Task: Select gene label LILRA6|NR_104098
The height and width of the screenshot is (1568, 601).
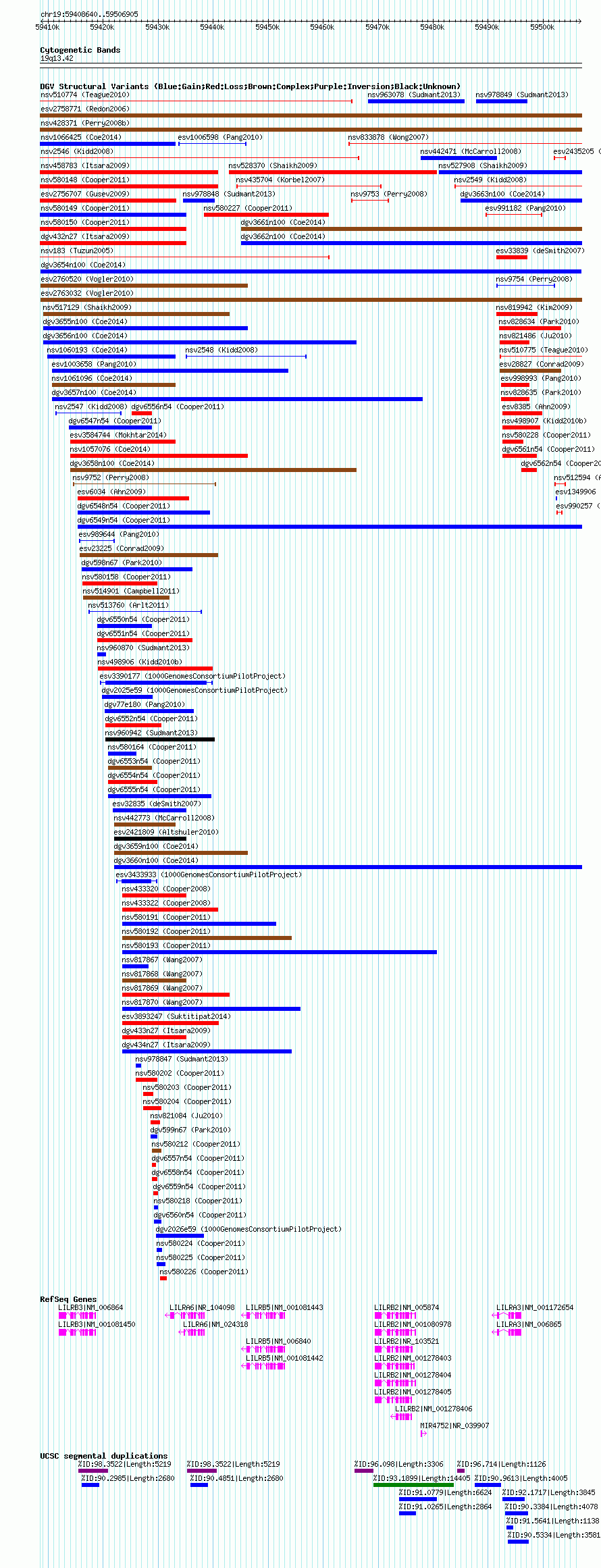Action: pyautogui.click(x=202, y=1308)
